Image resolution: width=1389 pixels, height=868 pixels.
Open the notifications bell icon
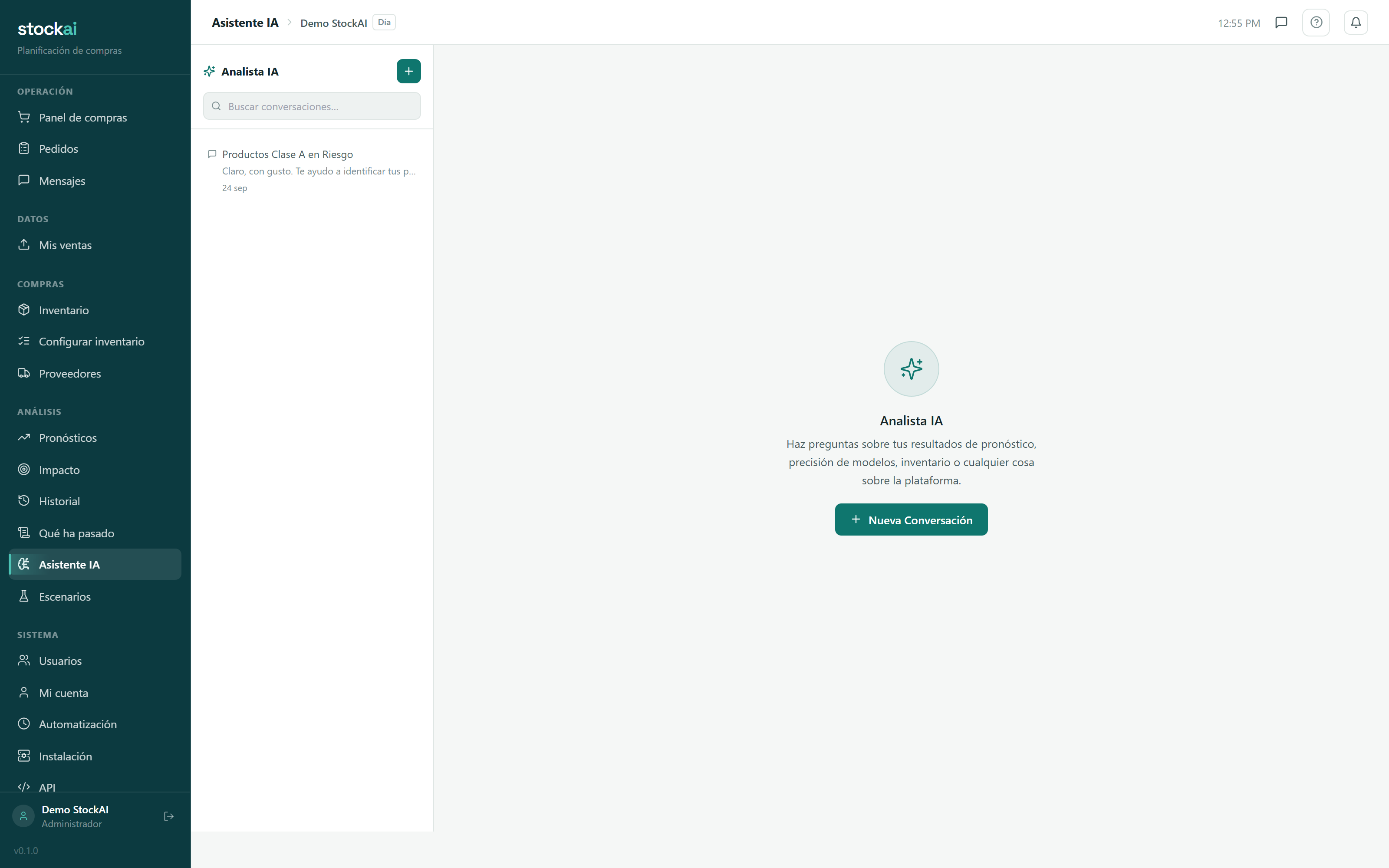point(1356,23)
